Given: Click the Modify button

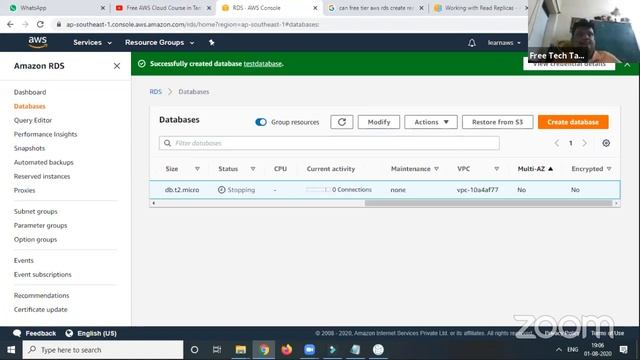Looking at the screenshot, I should (379, 122).
